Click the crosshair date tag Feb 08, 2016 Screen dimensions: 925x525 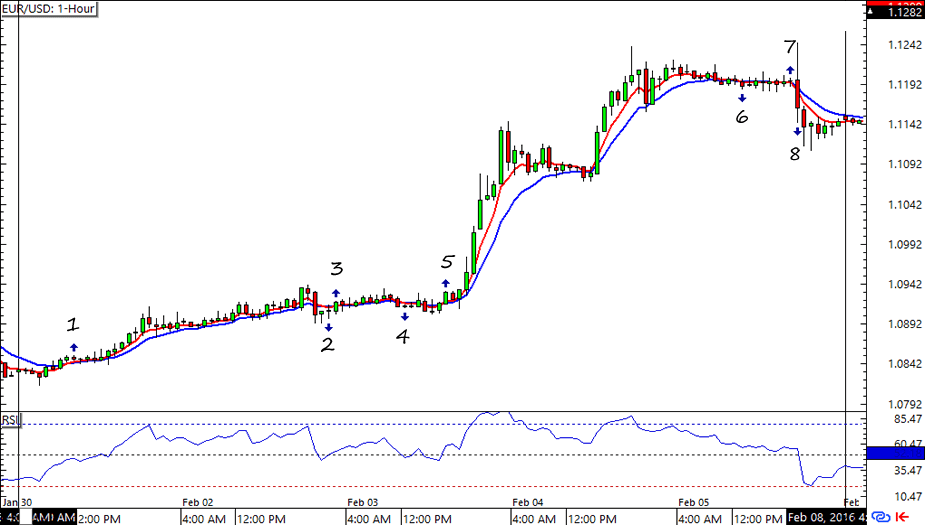pos(826,517)
